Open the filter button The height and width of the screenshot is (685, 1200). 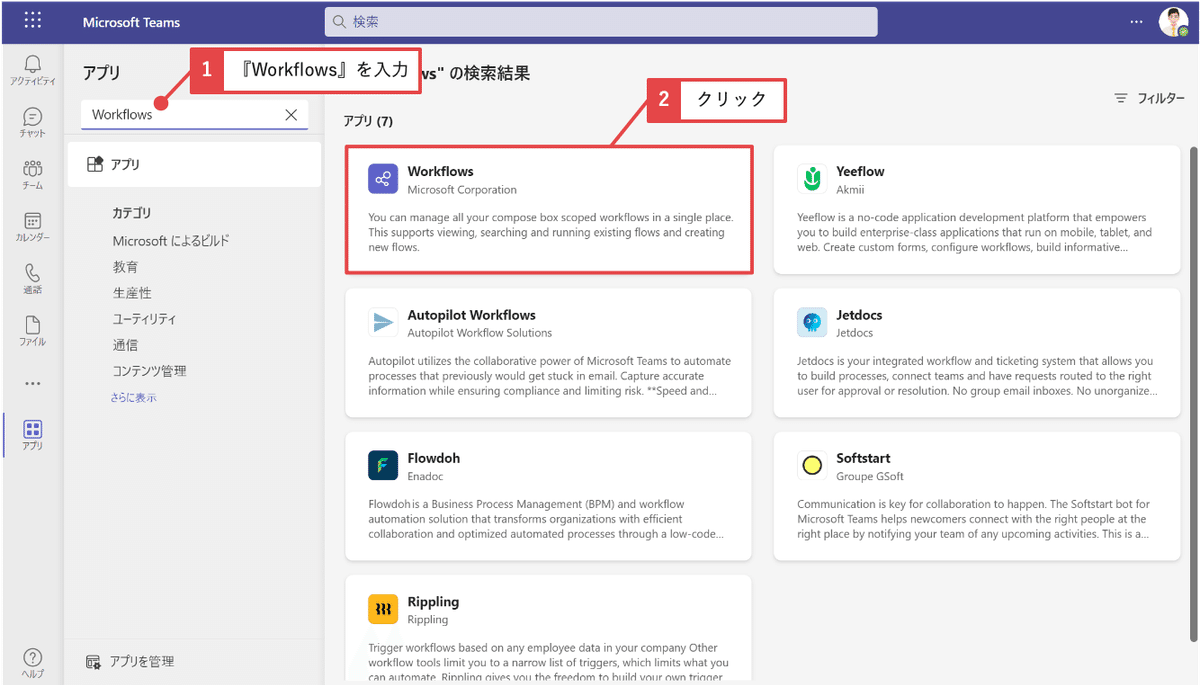[x=1149, y=98]
